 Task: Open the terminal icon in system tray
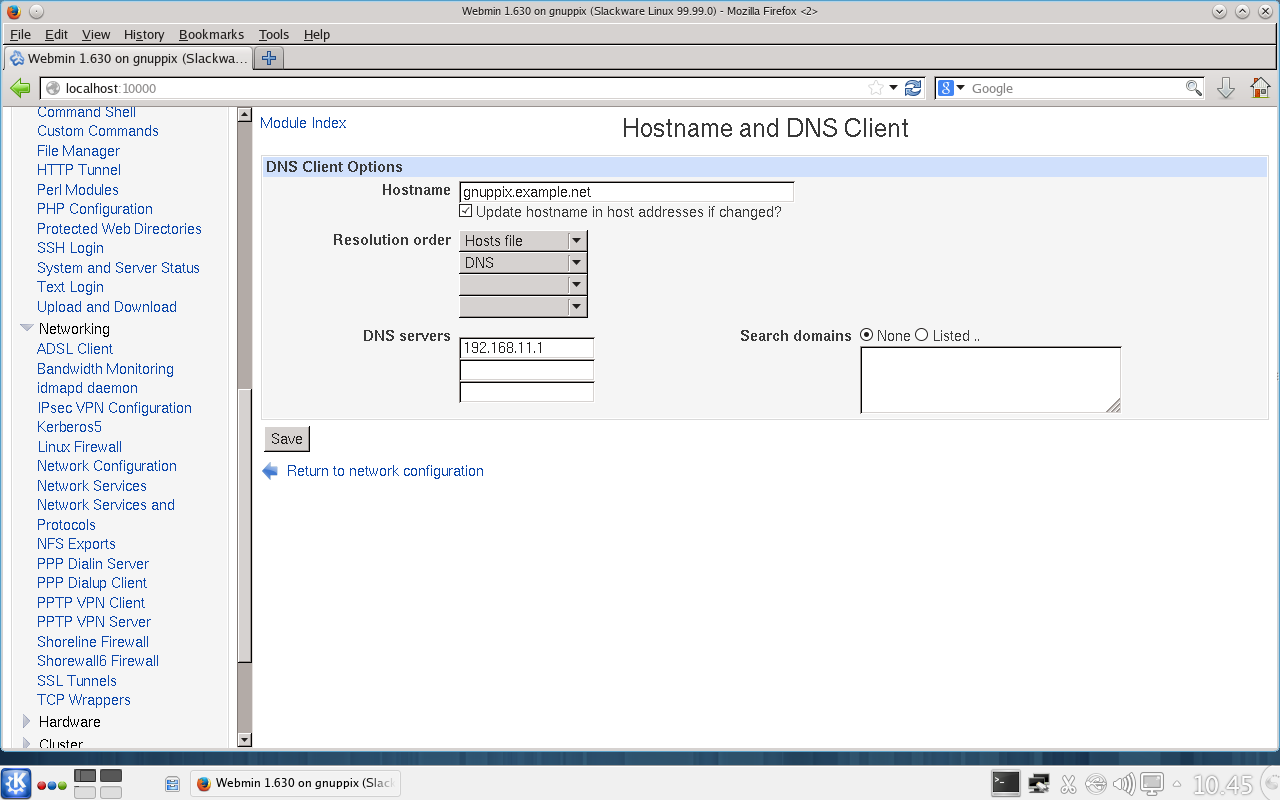pyautogui.click(x=1005, y=783)
